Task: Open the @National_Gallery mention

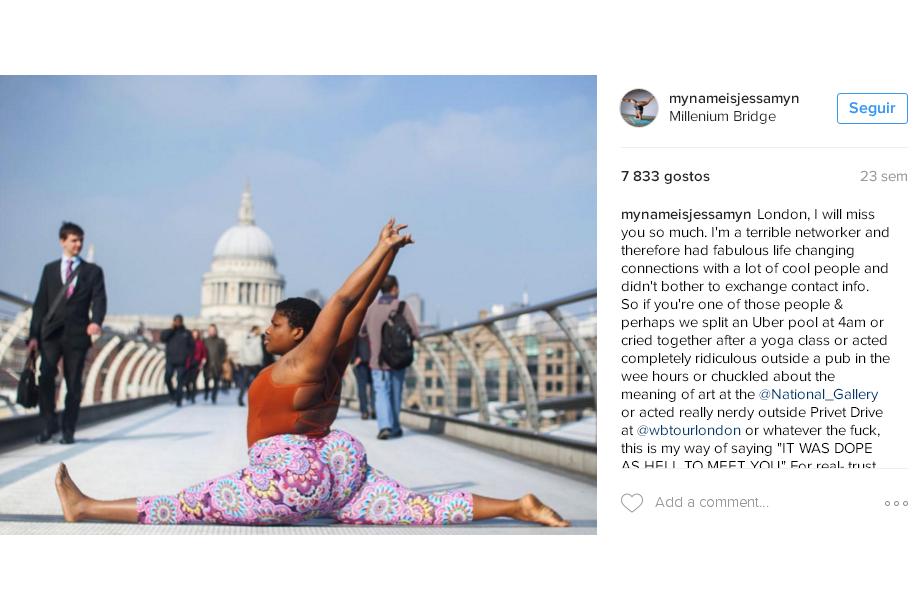Action: 818,395
